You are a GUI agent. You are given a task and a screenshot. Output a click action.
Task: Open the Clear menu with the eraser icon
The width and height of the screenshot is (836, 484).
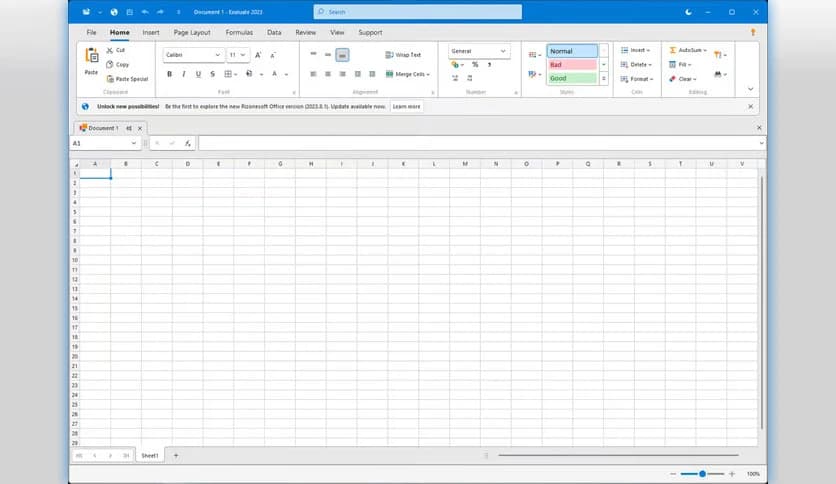click(x=682, y=79)
